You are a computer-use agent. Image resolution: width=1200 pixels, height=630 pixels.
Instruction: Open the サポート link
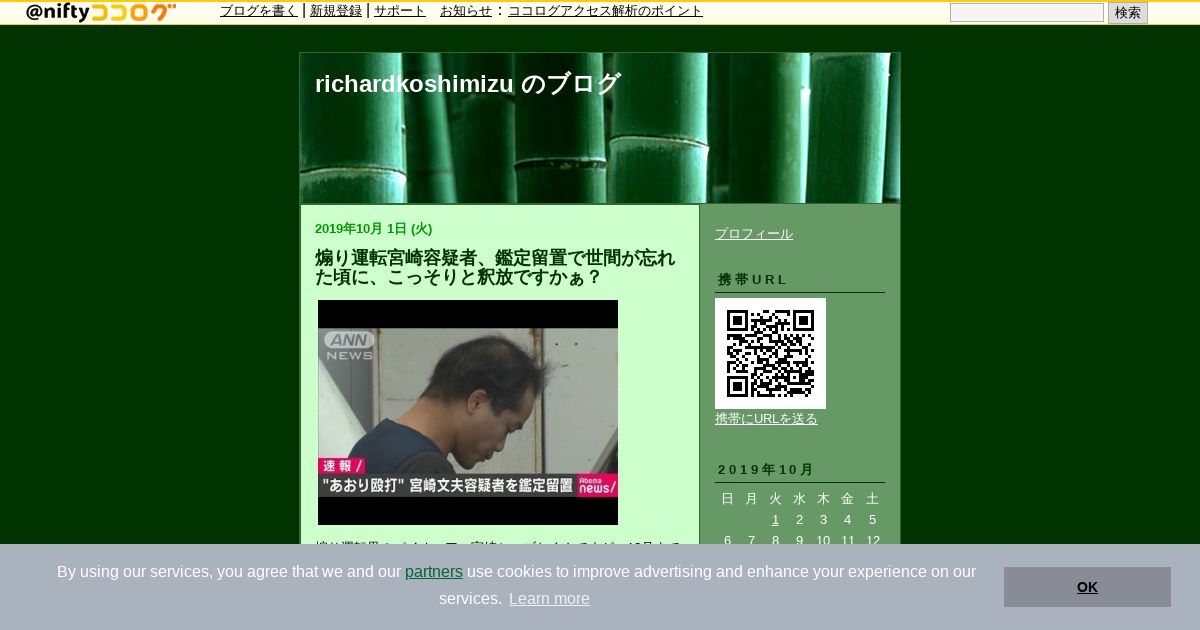click(400, 11)
